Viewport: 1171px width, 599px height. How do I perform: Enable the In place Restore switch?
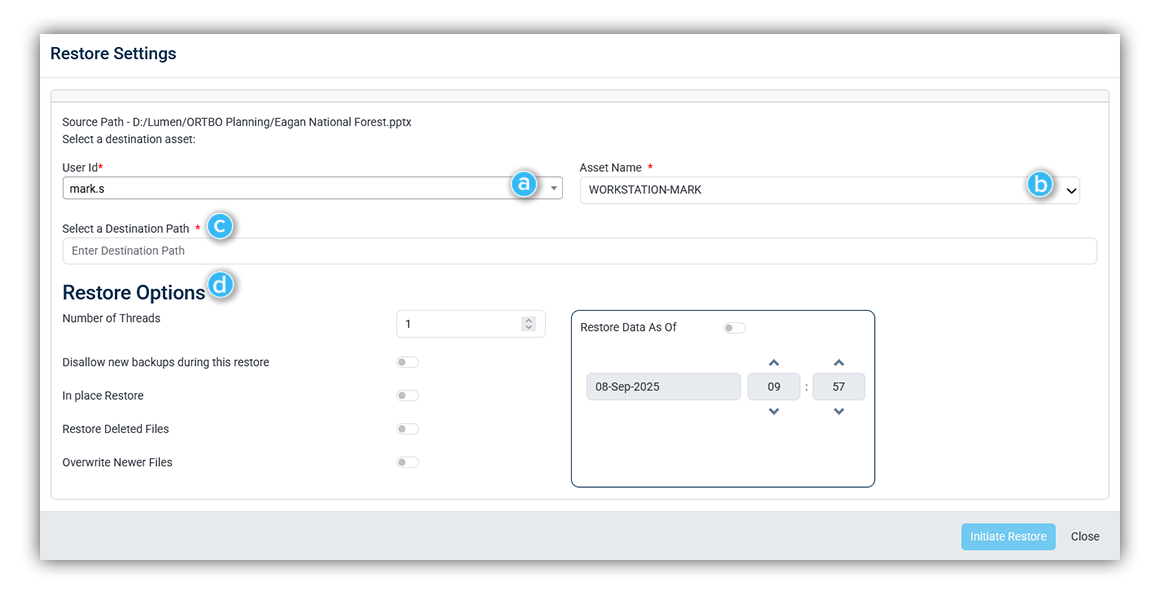(408, 396)
